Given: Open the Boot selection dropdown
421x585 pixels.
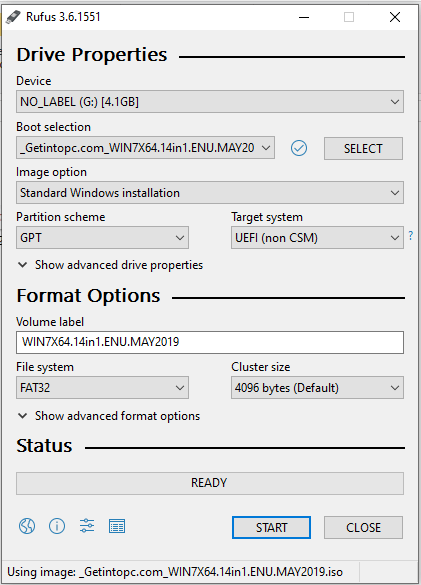Looking at the screenshot, I should click(x=146, y=148).
